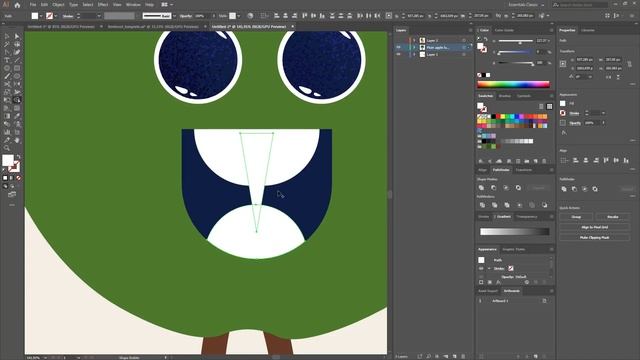Screen dimensions: 640x360
Task: Open the Align To dropdown in Properties
Action: (564, 160)
